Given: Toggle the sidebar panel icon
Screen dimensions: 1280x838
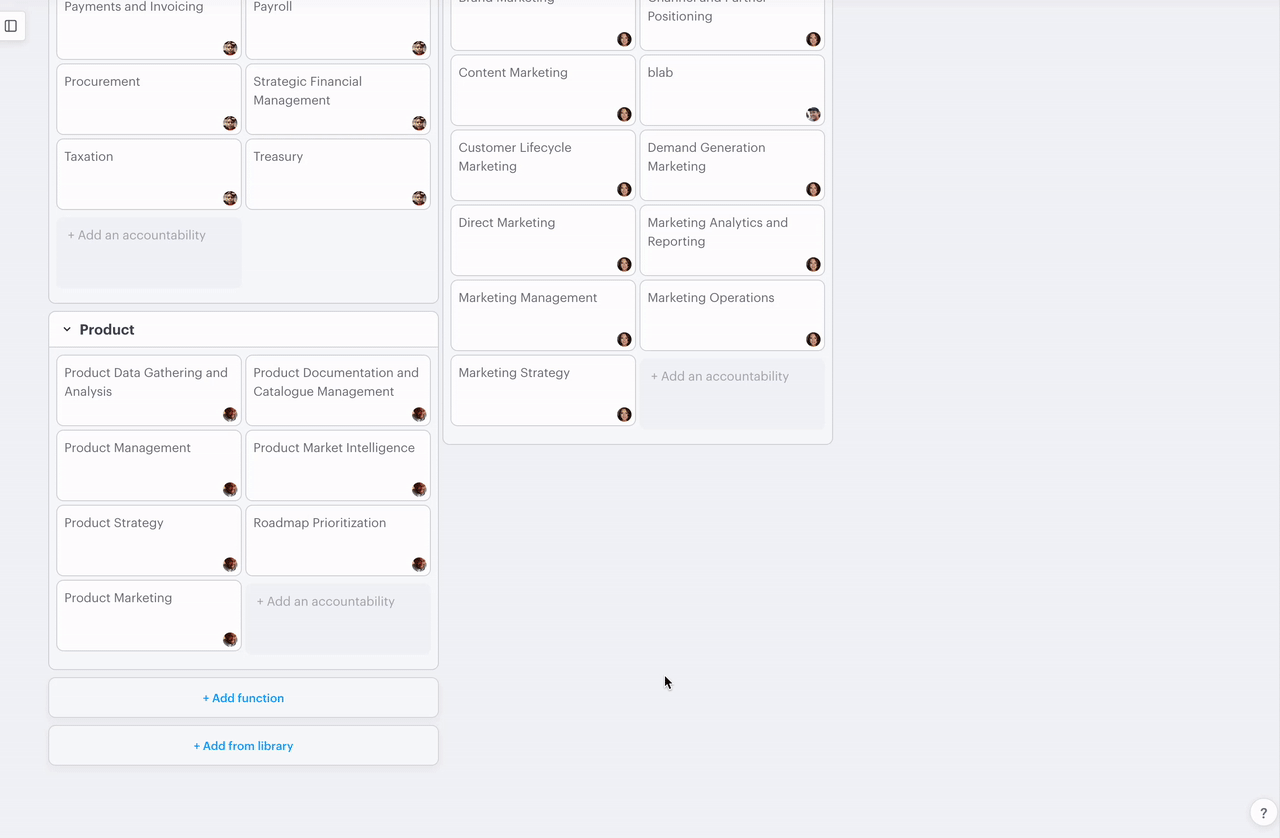Looking at the screenshot, I should (x=11, y=26).
